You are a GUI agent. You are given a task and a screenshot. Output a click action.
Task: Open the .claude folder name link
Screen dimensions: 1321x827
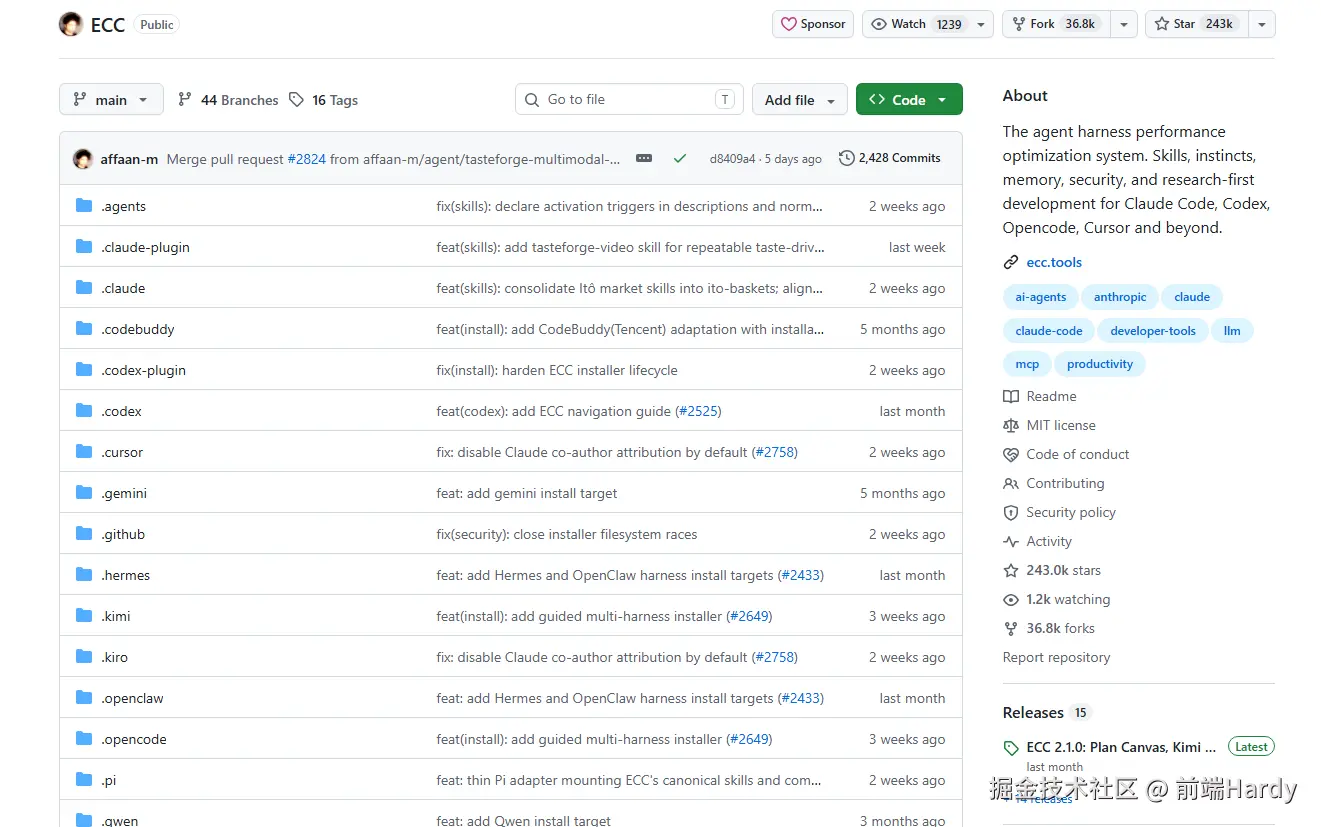click(123, 288)
